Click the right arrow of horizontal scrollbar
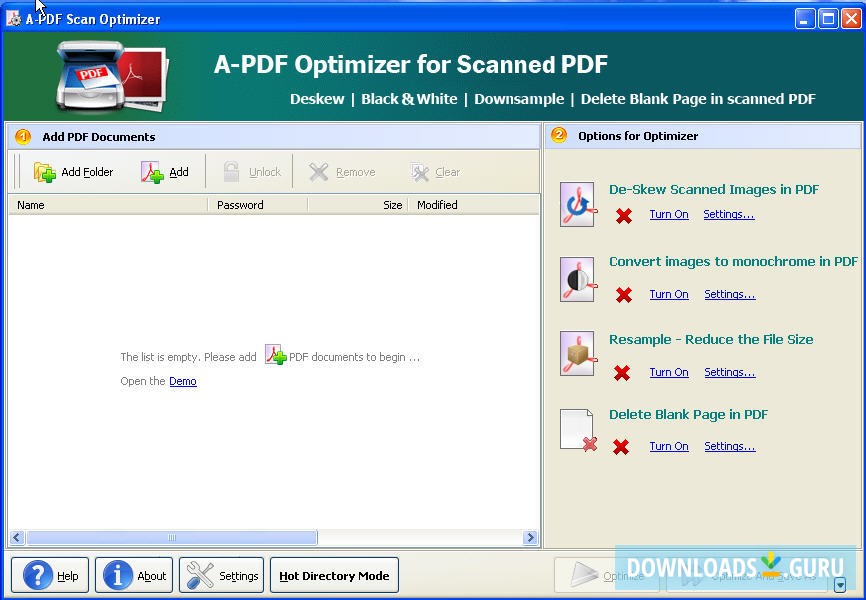 click(x=530, y=537)
